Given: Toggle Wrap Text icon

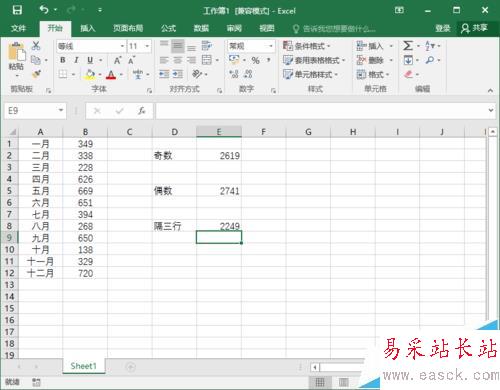Looking at the screenshot, I should [x=207, y=46].
